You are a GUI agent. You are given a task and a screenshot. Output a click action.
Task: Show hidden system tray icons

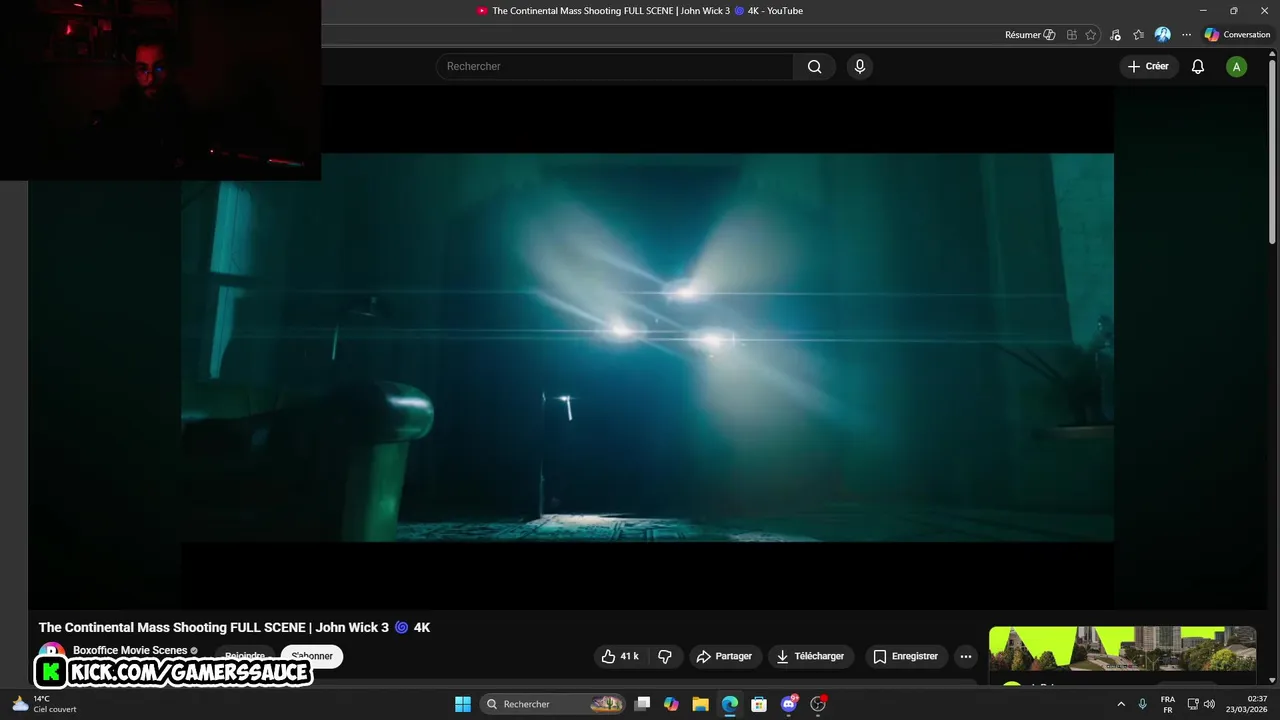click(x=1121, y=704)
